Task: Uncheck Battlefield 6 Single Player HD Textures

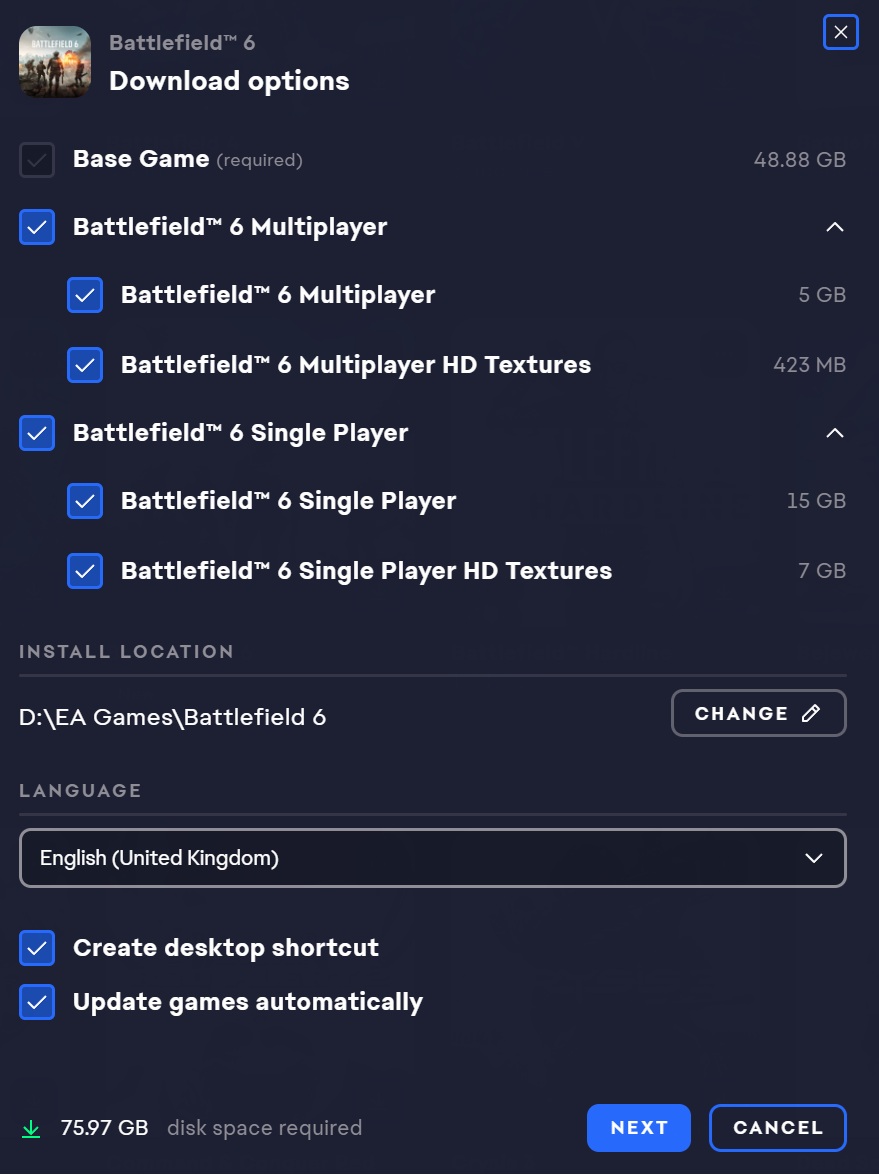Action: coord(85,571)
